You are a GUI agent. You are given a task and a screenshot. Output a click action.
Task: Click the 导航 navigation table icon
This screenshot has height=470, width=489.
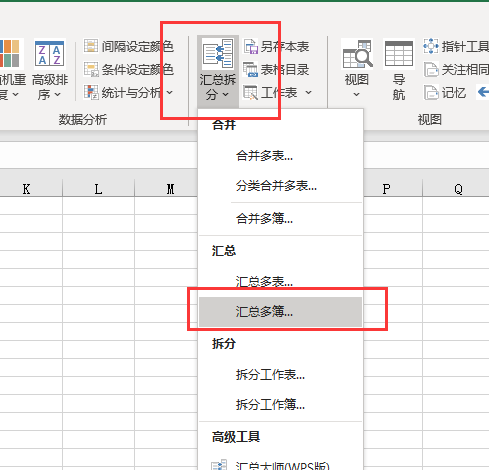pyautogui.click(x=399, y=54)
